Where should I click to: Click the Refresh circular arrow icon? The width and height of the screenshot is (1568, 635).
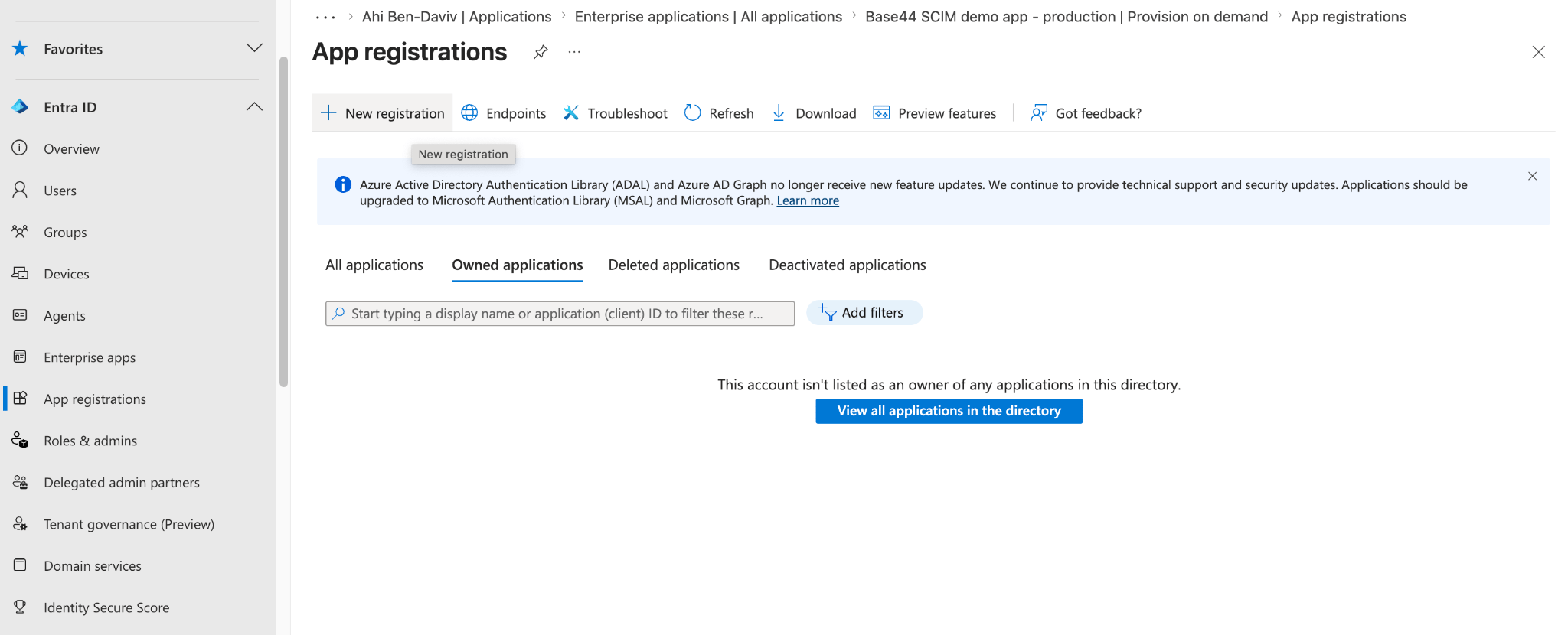pyautogui.click(x=693, y=113)
